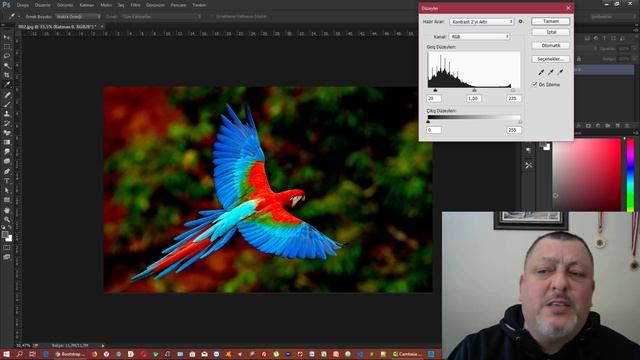The height and width of the screenshot is (360, 640).
Task: Click the foreground color swatch in toolbar
Action: click(x=4, y=235)
